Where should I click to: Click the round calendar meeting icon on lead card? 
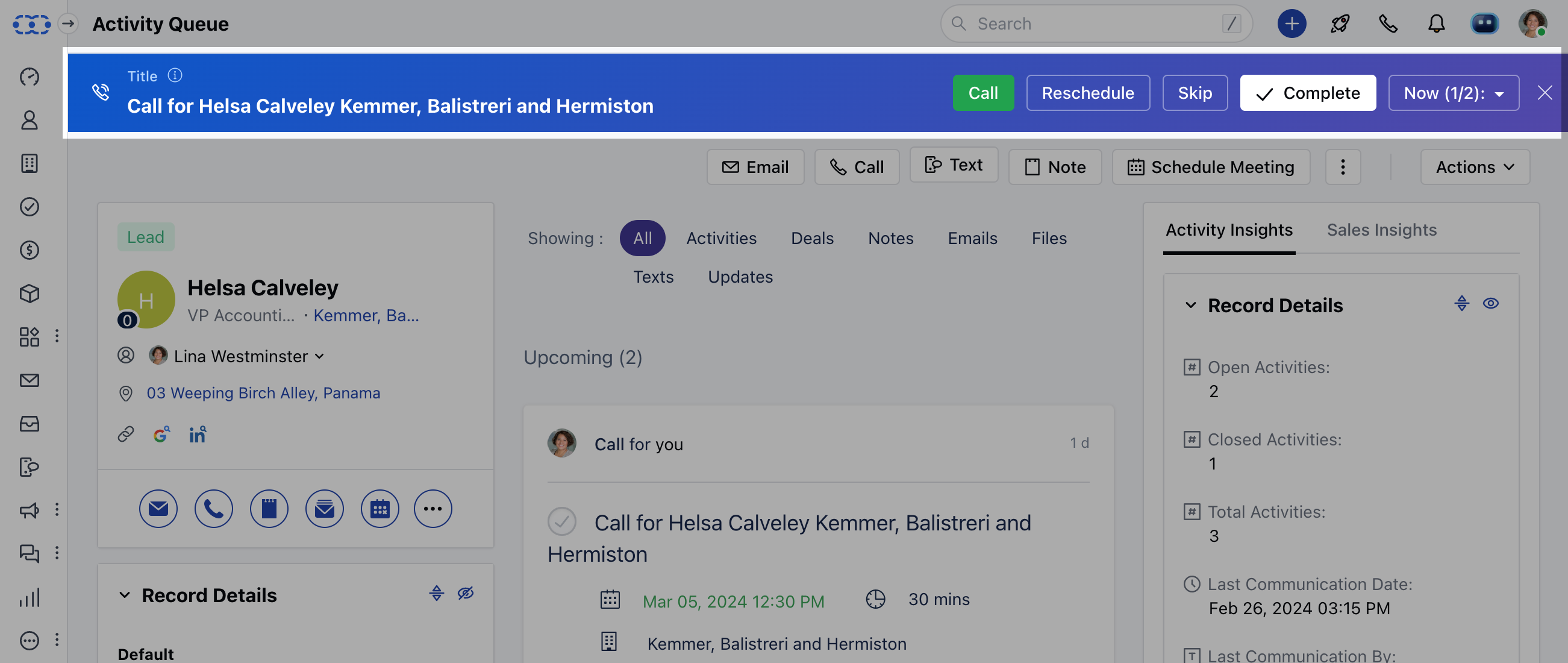tap(380, 508)
